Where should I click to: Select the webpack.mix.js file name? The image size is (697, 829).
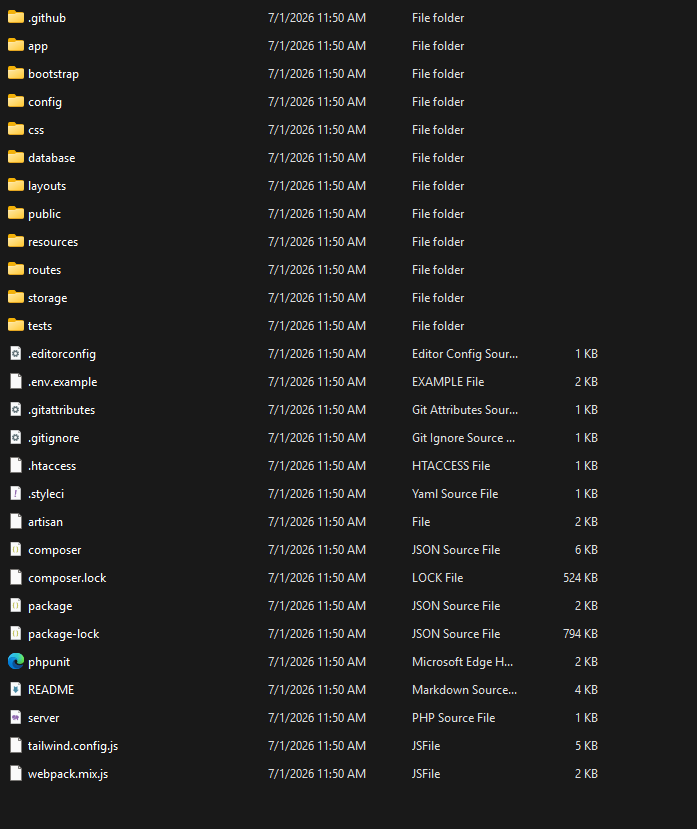tap(68, 774)
